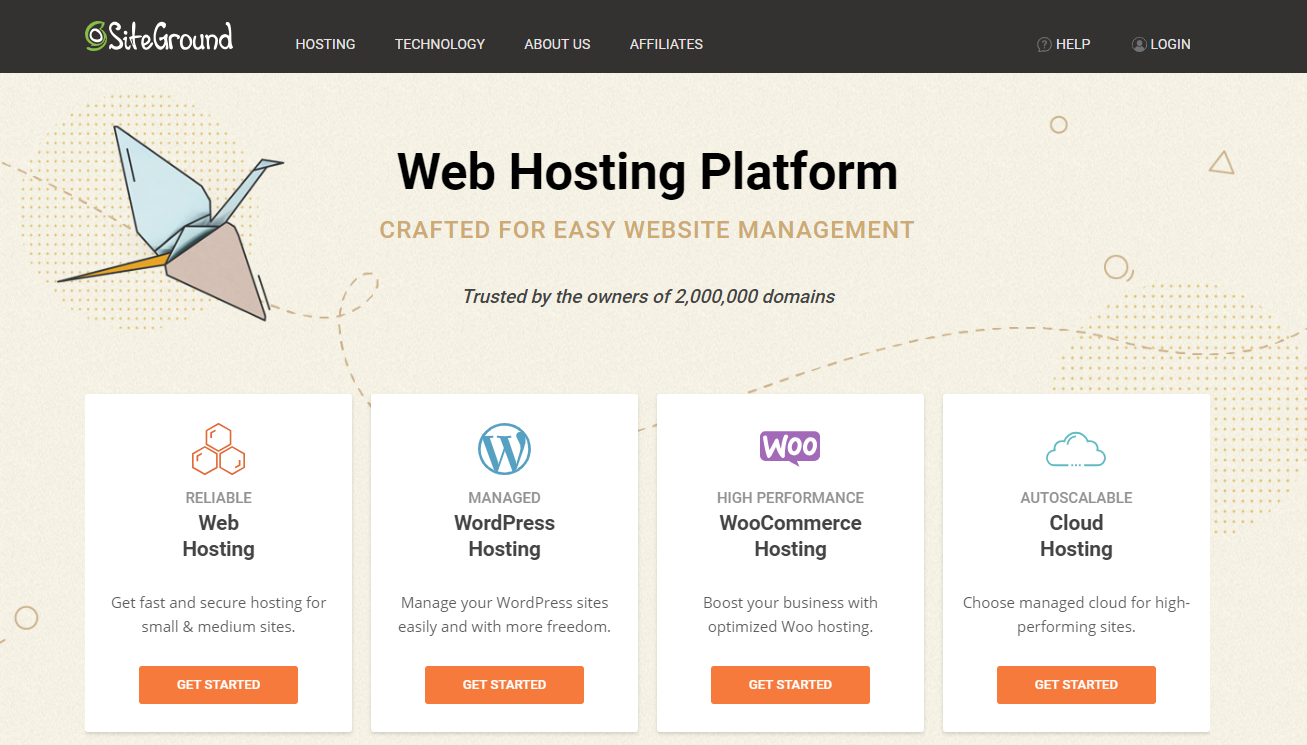Click the orange hexagons Web Hosting icon
The width and height of the screenshot is (1307, 745).
(218, 449)
